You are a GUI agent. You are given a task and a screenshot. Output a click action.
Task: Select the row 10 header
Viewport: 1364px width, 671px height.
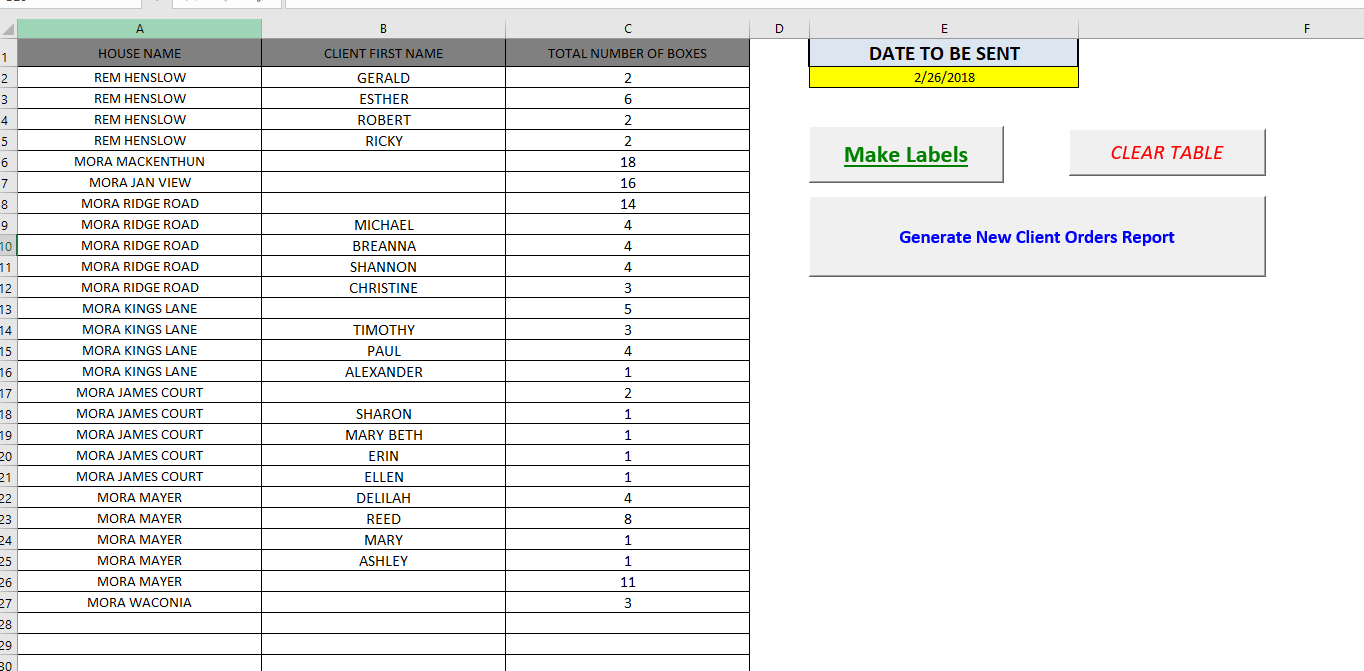coord(7,246)
